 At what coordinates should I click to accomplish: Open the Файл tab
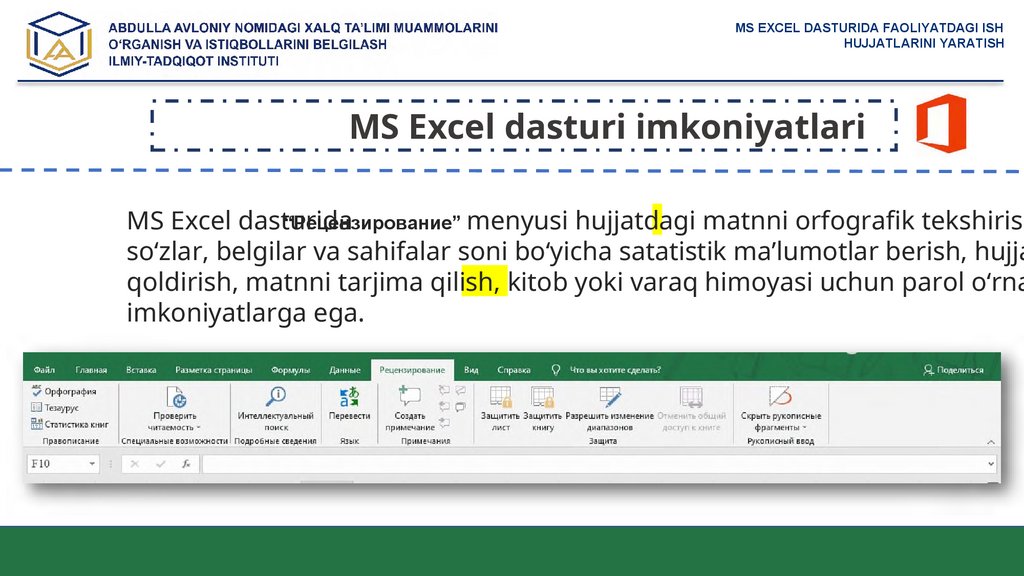(44, 370)
